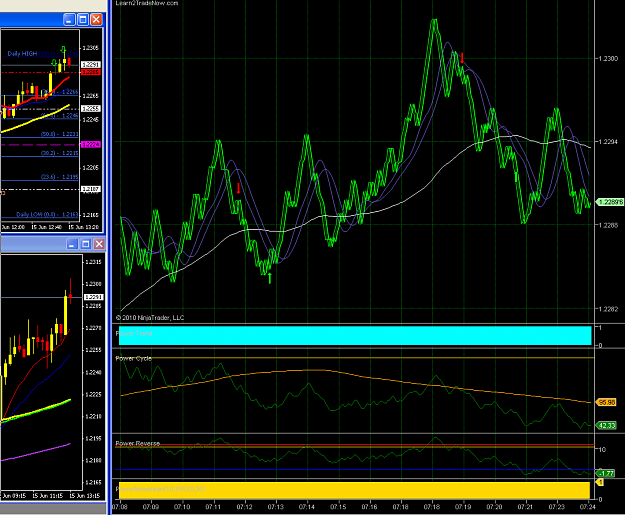Close the lower moving-average chart window
Screen dimensions: 625x515
tap(99, 244)
